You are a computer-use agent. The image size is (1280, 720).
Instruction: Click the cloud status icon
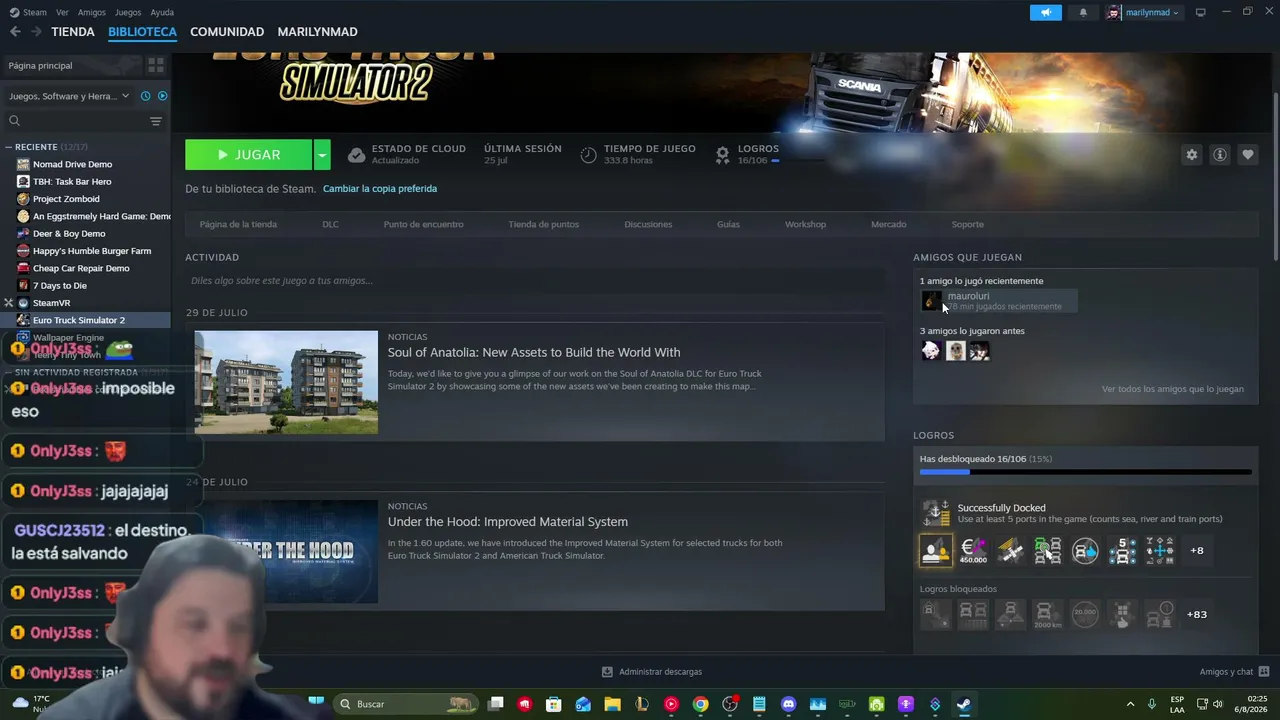point(356,155)
